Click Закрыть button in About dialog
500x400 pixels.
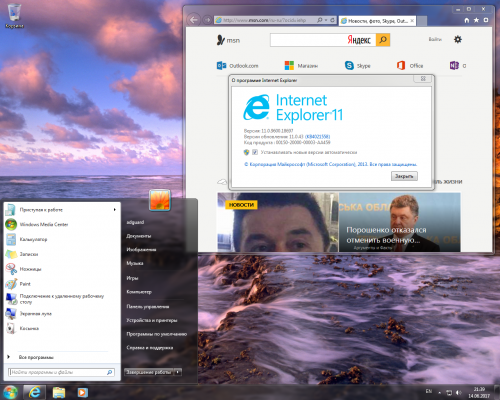pyautogui.click(x=404, y=176)
